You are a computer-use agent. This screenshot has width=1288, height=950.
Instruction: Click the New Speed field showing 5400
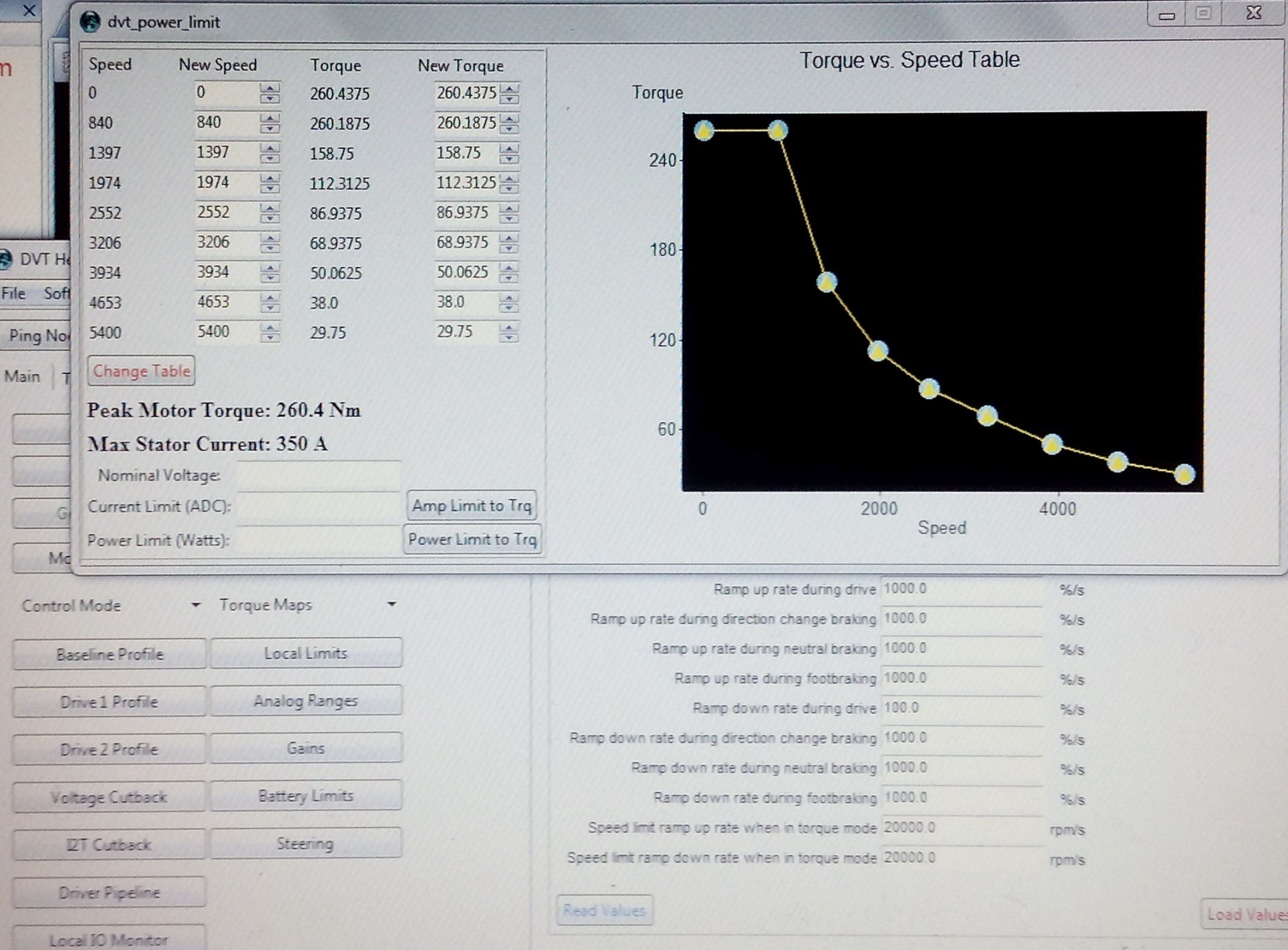click(227, 332)
